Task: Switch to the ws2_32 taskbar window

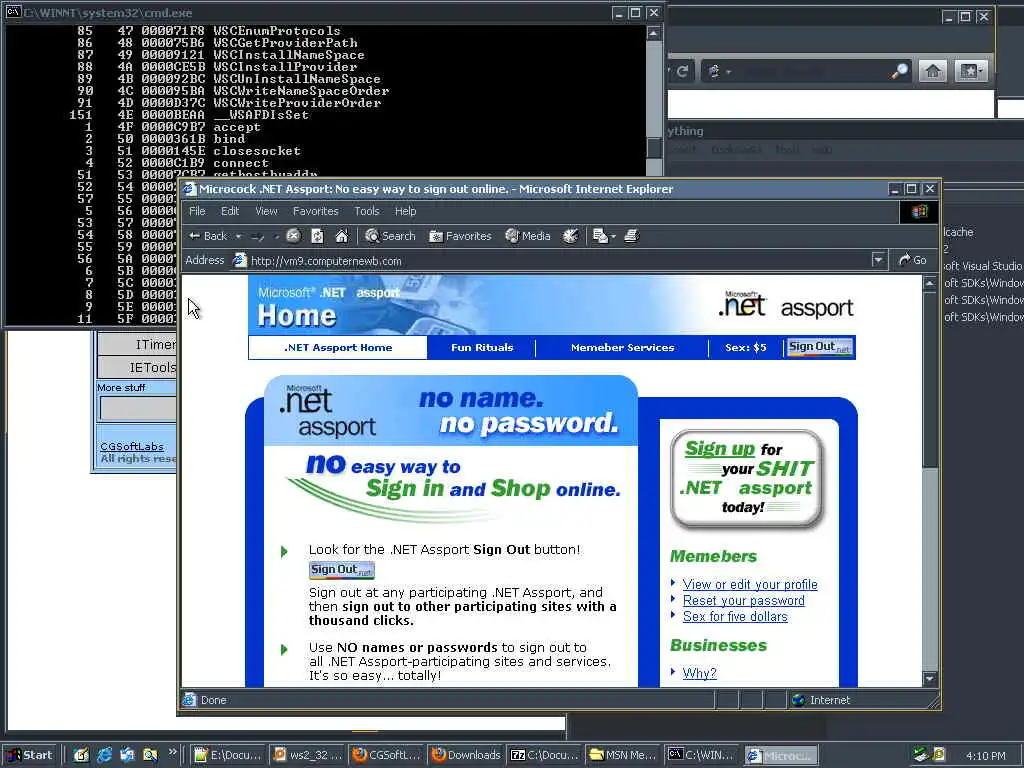Action: click(307, 755)
